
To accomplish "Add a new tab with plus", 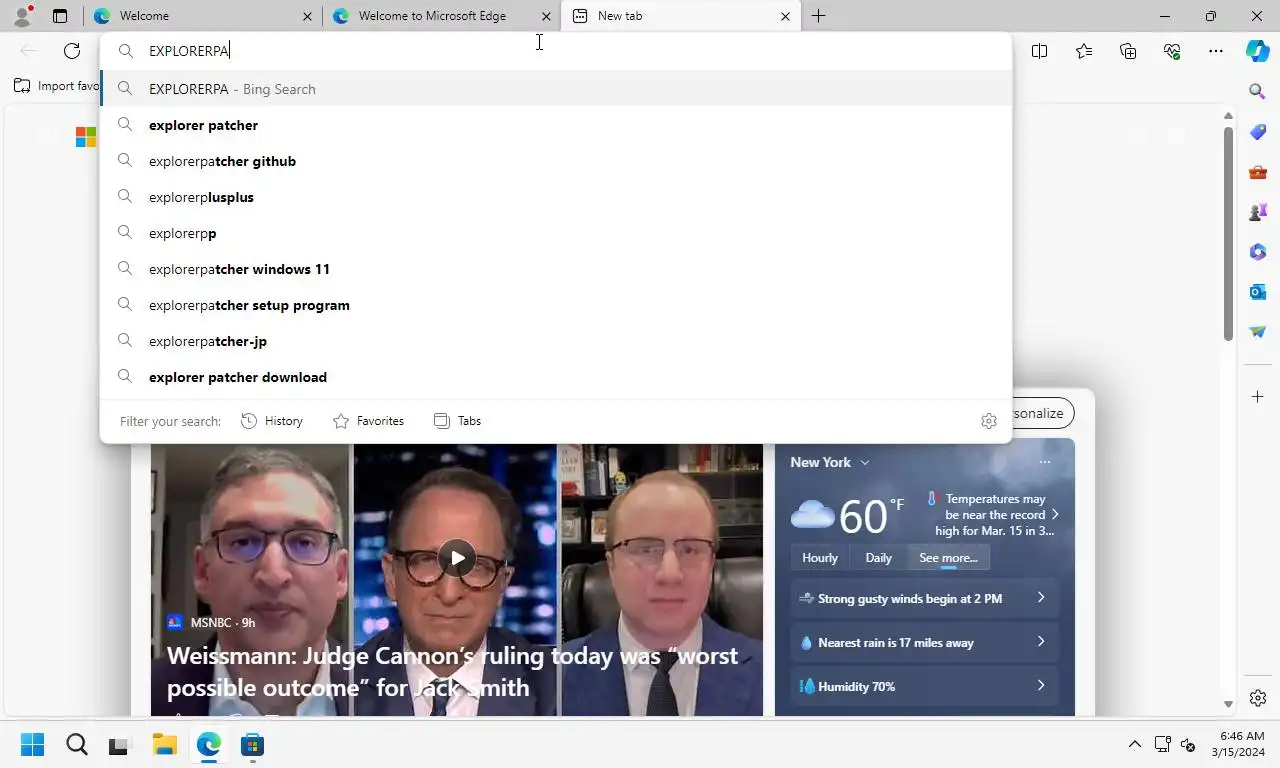I will point(818,16).
